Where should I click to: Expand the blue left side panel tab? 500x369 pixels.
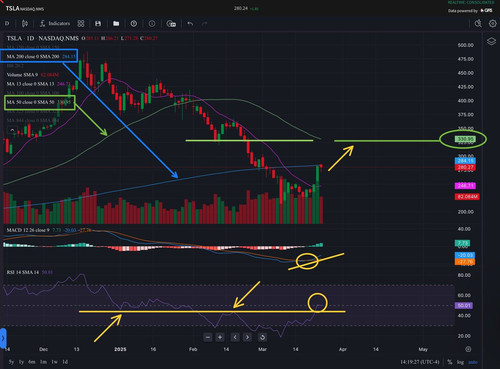(x=3, y=338)
